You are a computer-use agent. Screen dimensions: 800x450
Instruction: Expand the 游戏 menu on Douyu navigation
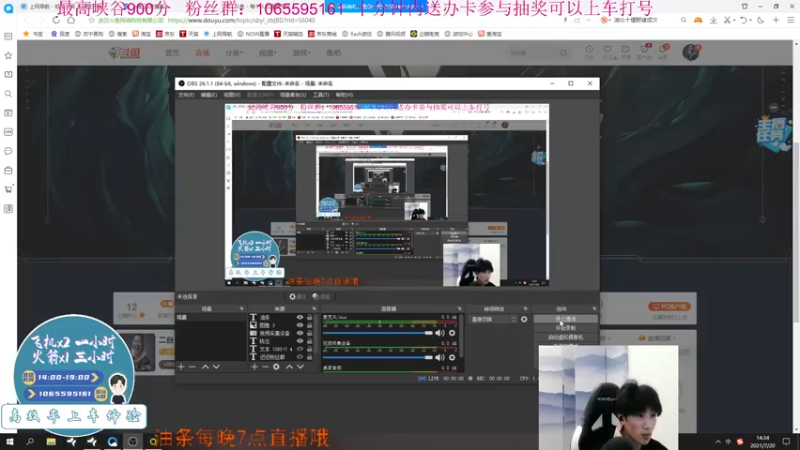point(302,53)
